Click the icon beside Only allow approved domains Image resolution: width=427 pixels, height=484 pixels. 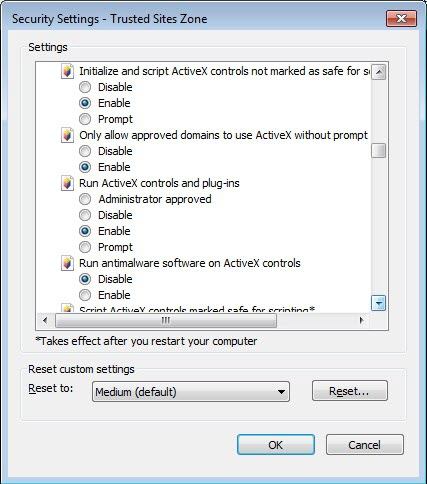[67, 135]
